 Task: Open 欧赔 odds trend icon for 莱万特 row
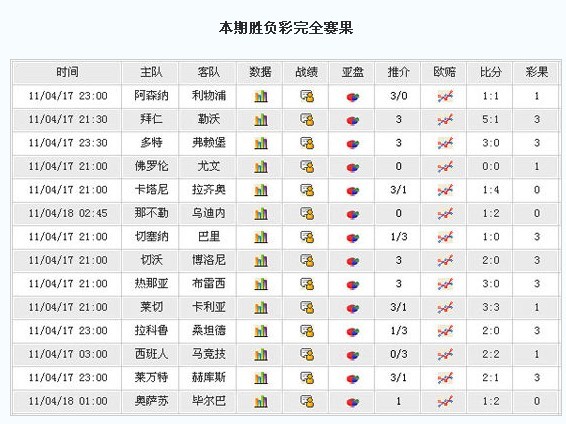[x=445, y=378]
